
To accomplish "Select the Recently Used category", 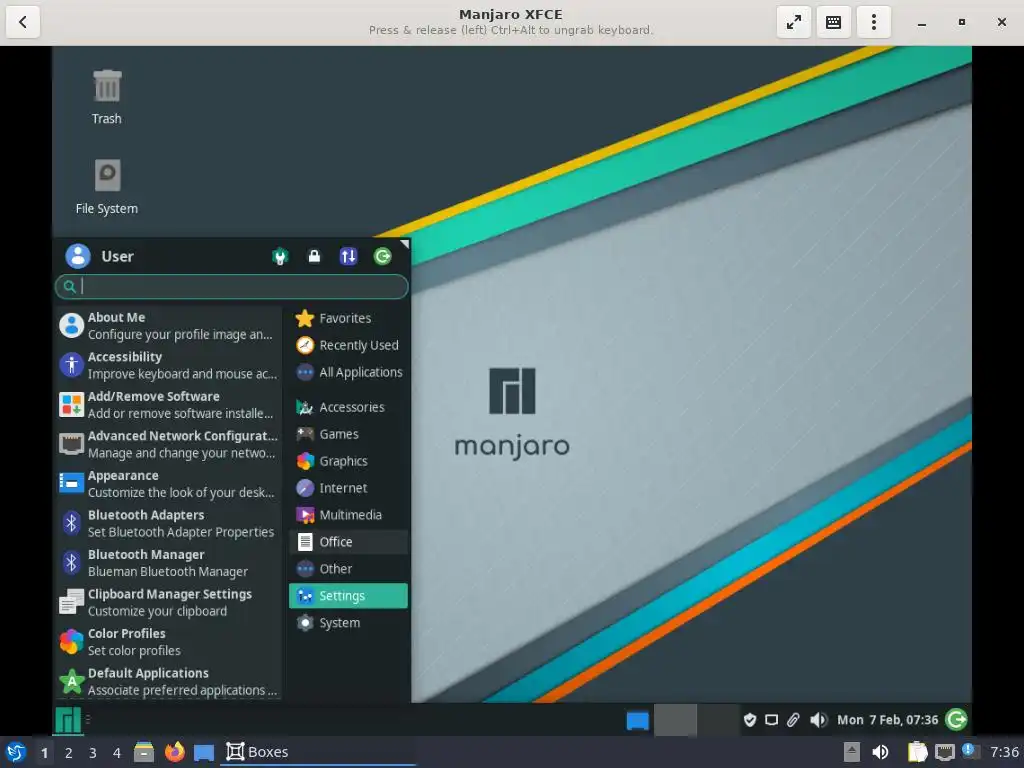I will [348, 345].
